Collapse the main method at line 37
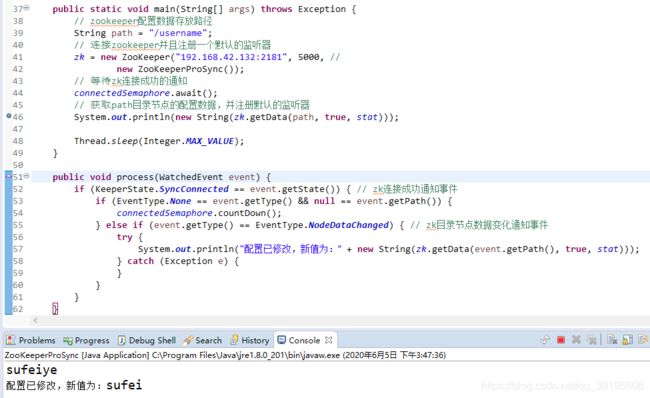 27,7
